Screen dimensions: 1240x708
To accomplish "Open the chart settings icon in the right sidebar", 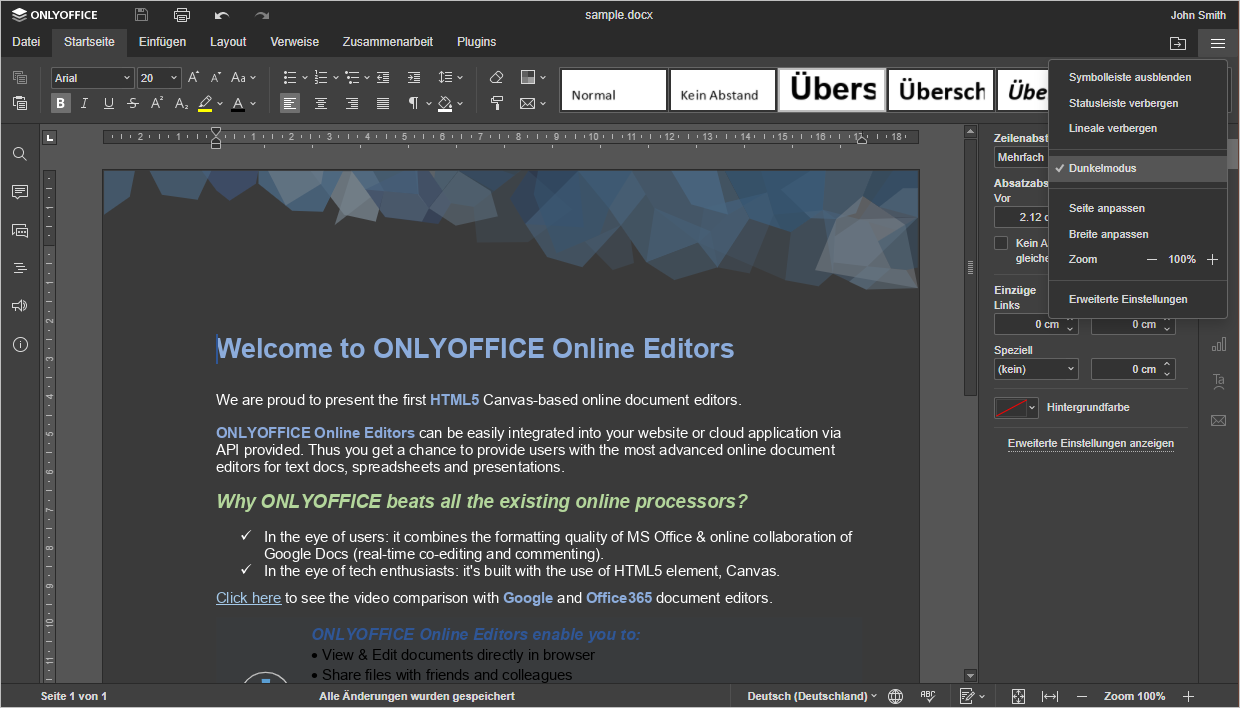I will click(1219, 344).
